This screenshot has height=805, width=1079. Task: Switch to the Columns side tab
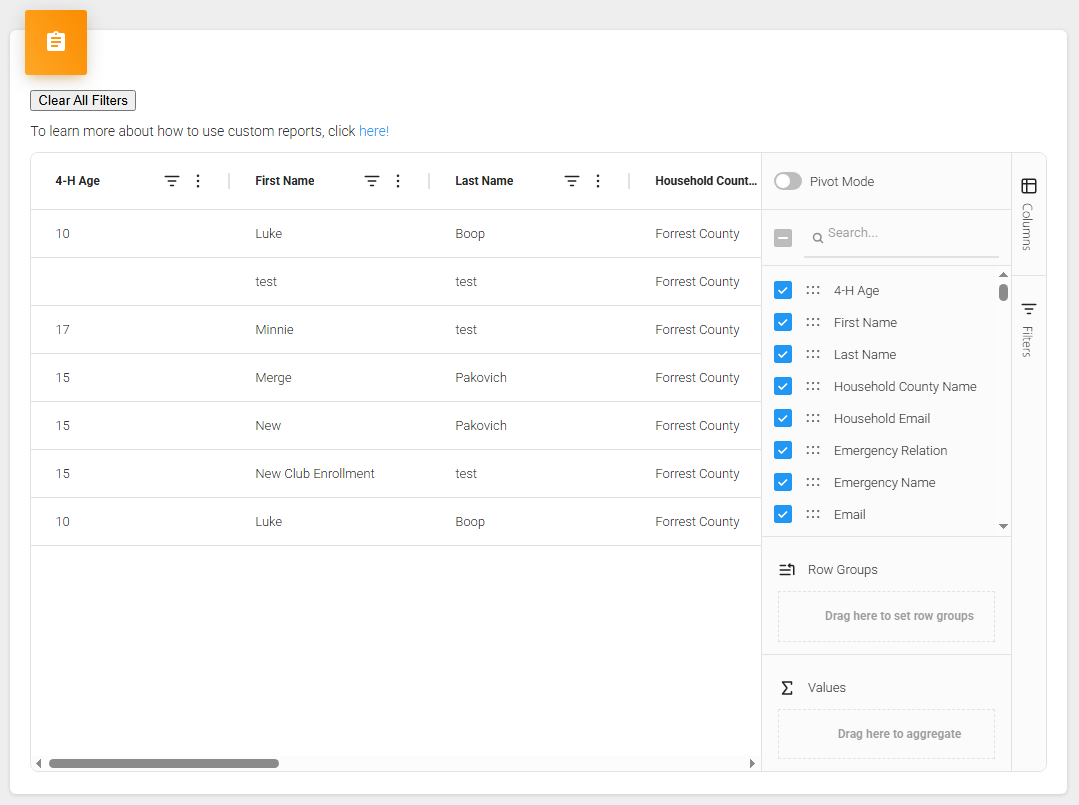pyautogui.click(x=1028, y=213)
